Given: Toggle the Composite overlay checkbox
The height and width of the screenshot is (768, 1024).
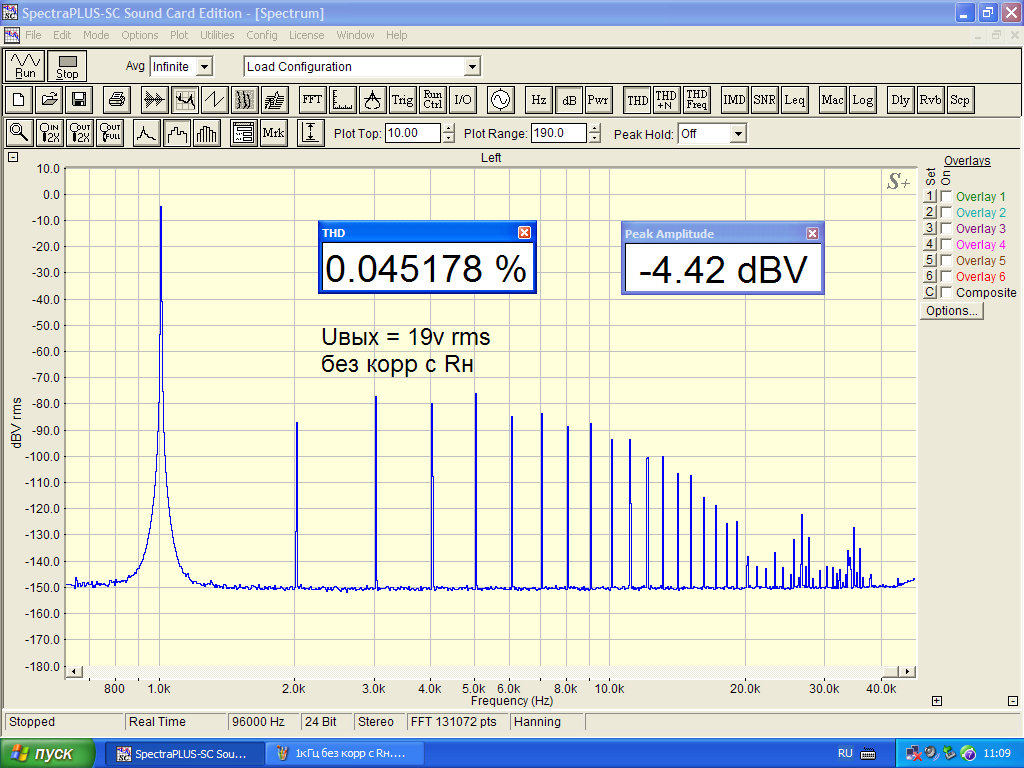Looking at the screenshot, I should click(x=946, y=293).
